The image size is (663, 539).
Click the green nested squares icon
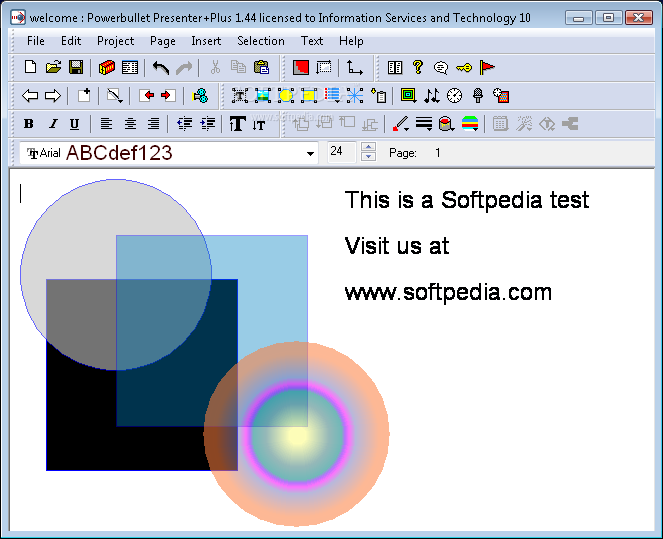pos(408,95)
